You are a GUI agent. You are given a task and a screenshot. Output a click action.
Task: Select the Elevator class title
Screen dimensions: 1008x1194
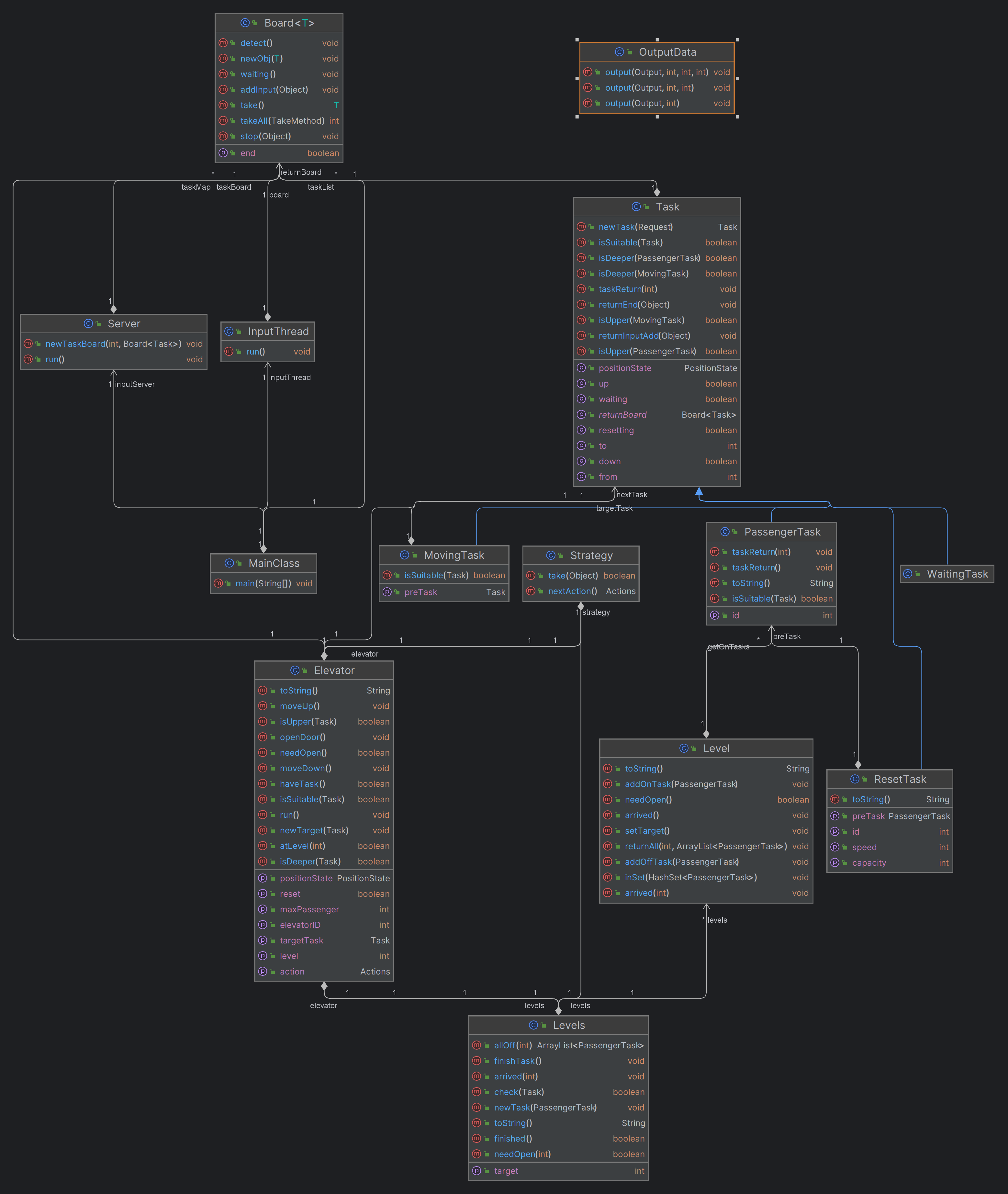pyautogui.click(x=334, y=670)
